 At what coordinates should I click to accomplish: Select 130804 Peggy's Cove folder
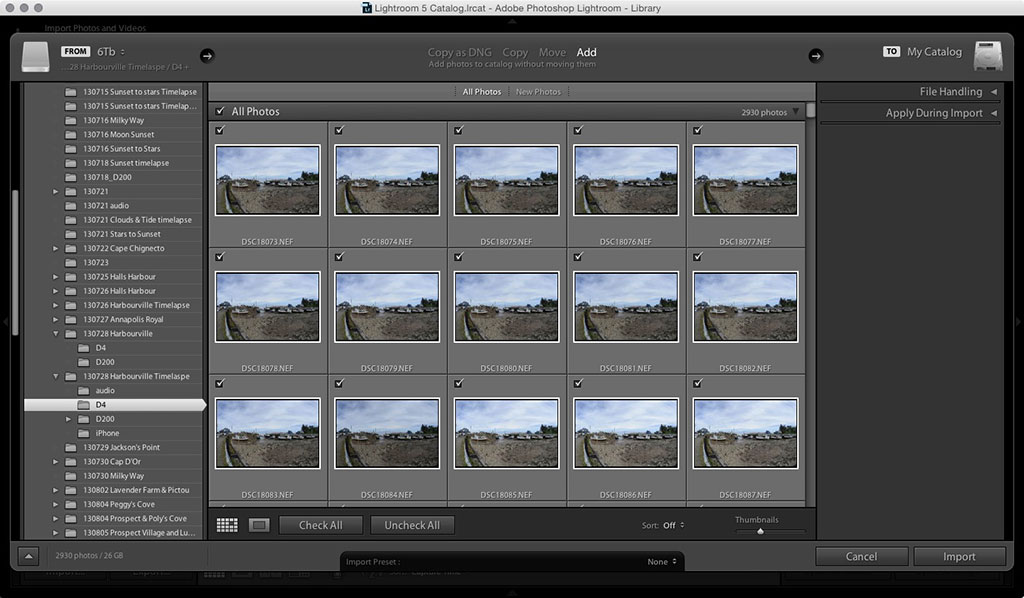pyautogui.click(x=119, y=504)
